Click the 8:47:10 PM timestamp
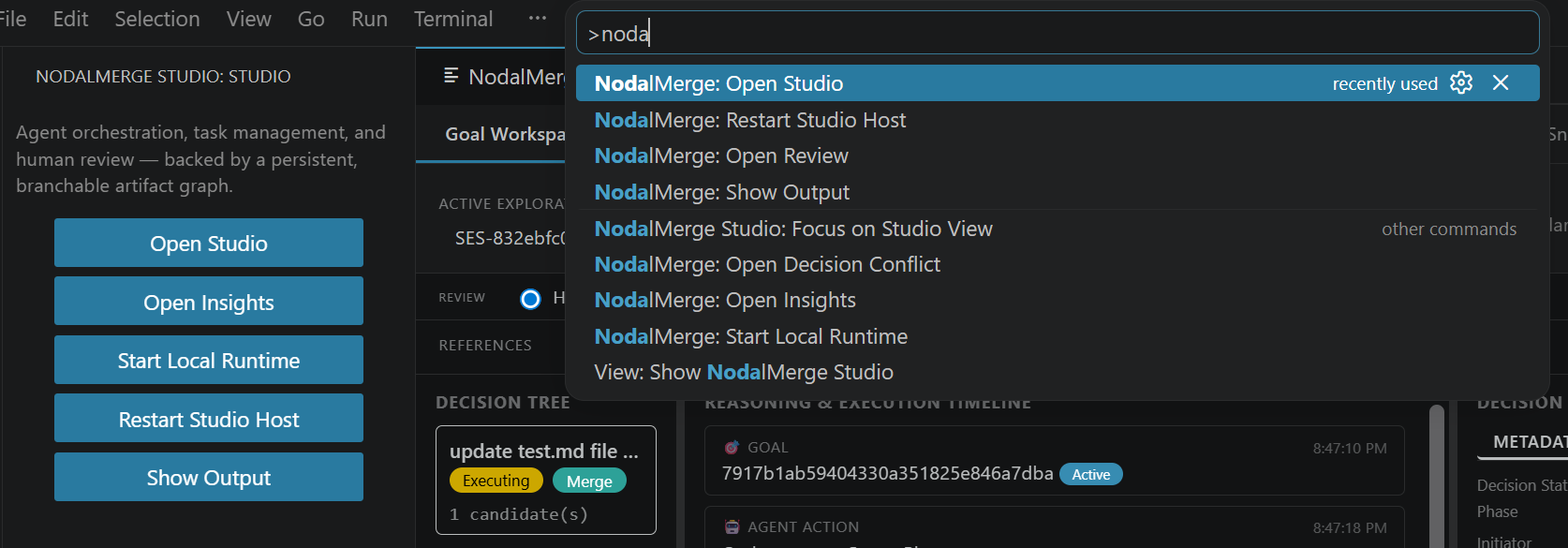Viewport: 1568px width, 548px height. point(1350,449)
